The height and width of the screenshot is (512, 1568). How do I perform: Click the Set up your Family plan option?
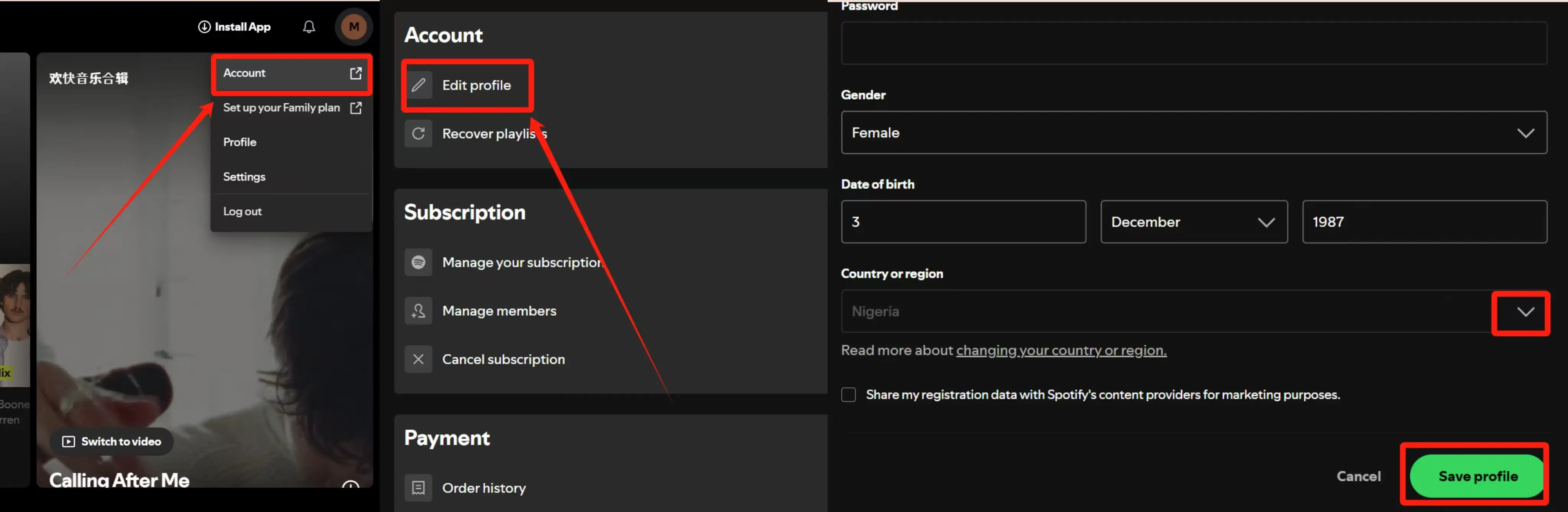click(281, 107)
